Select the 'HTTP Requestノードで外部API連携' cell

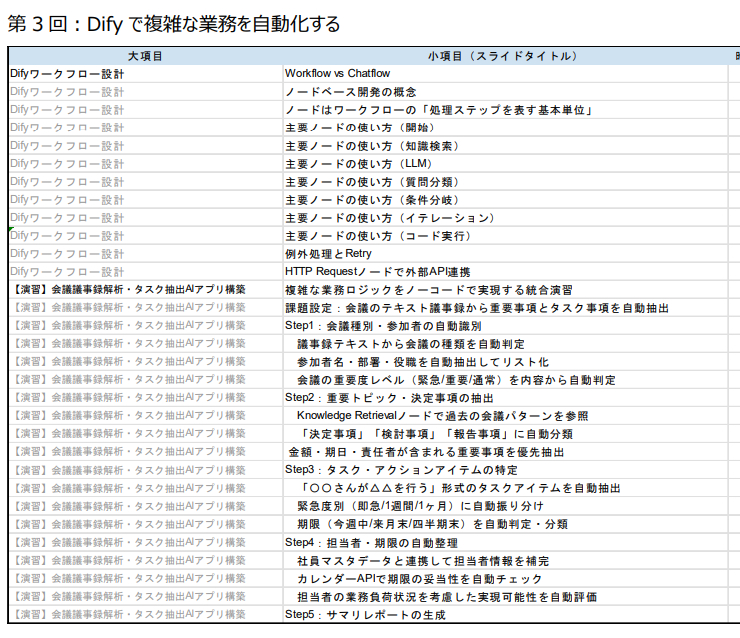(x=377, y=272)
